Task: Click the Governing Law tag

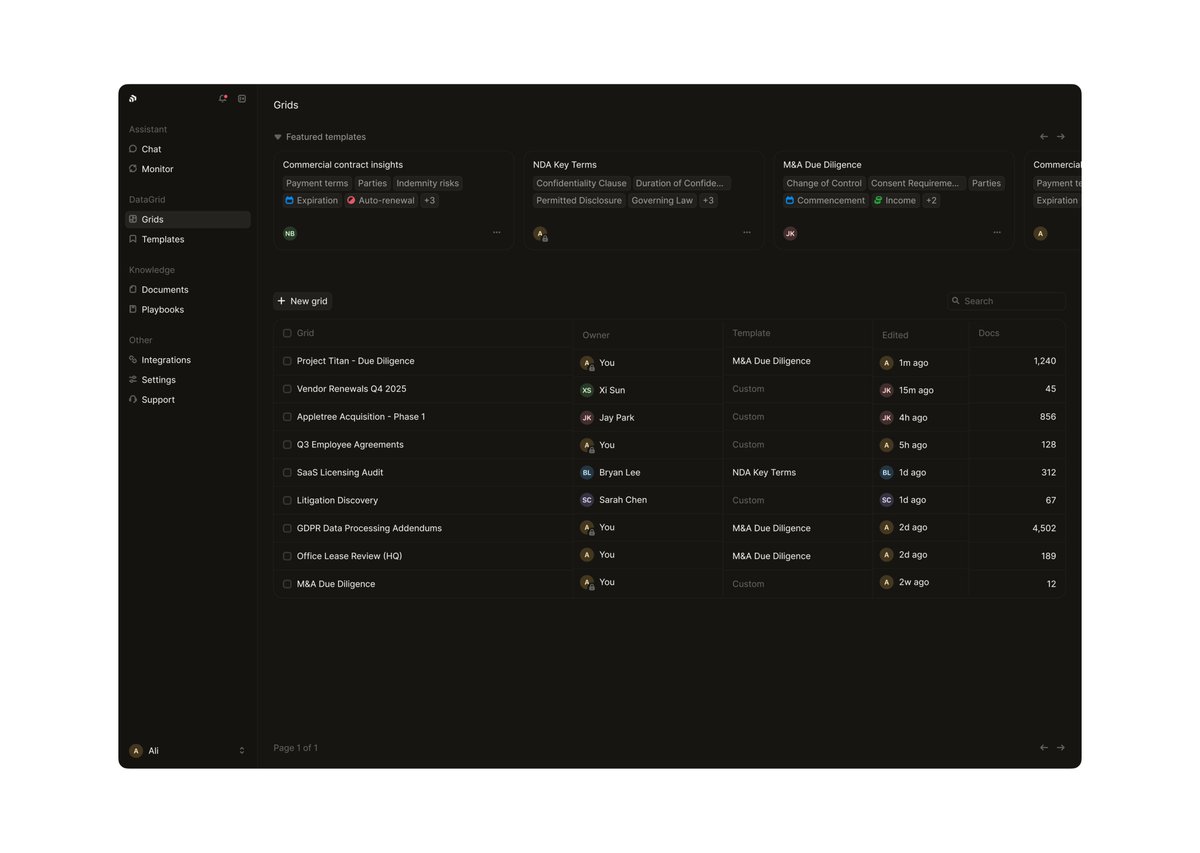Action: [662, 200]
